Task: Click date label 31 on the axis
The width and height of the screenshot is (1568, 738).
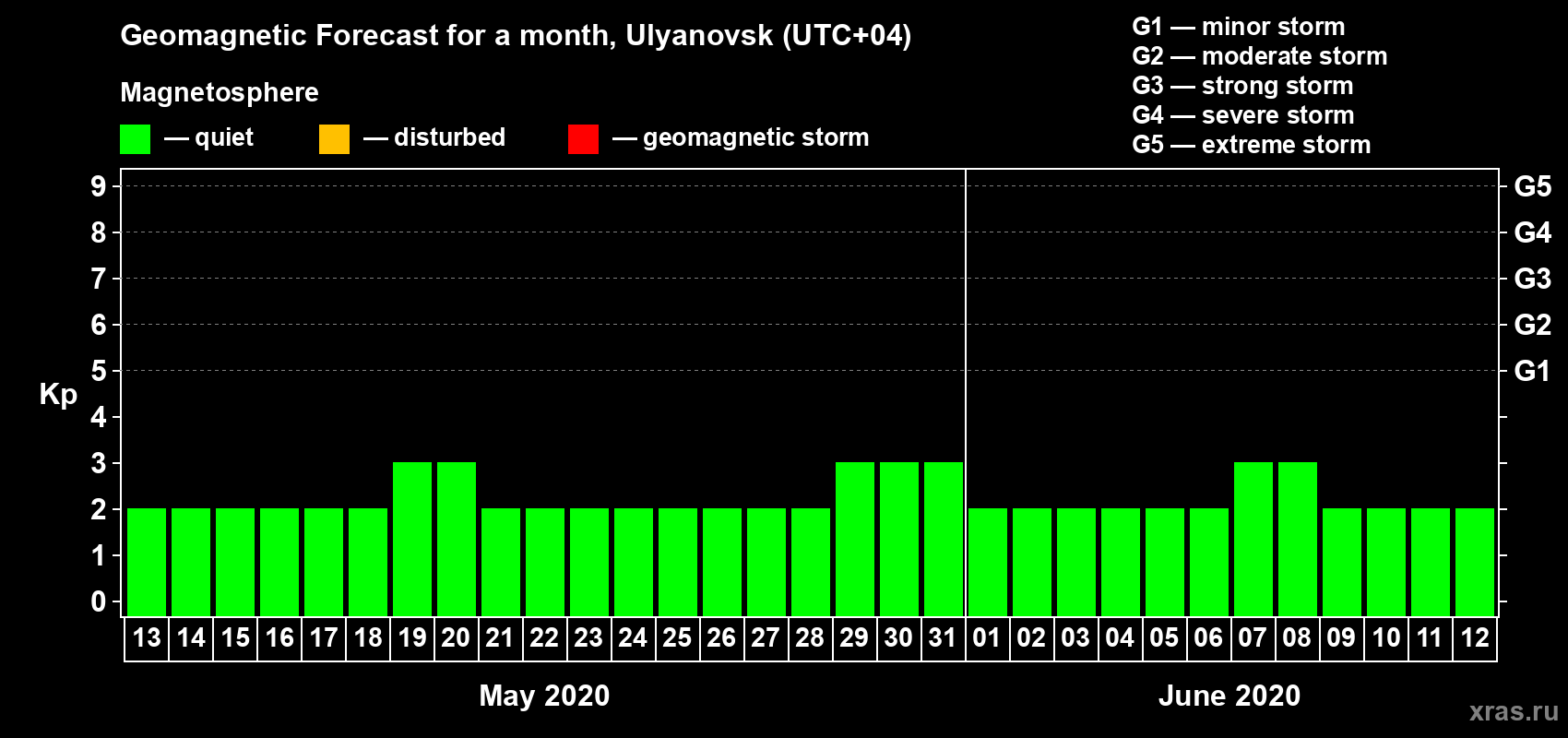Action: point(944,638)
